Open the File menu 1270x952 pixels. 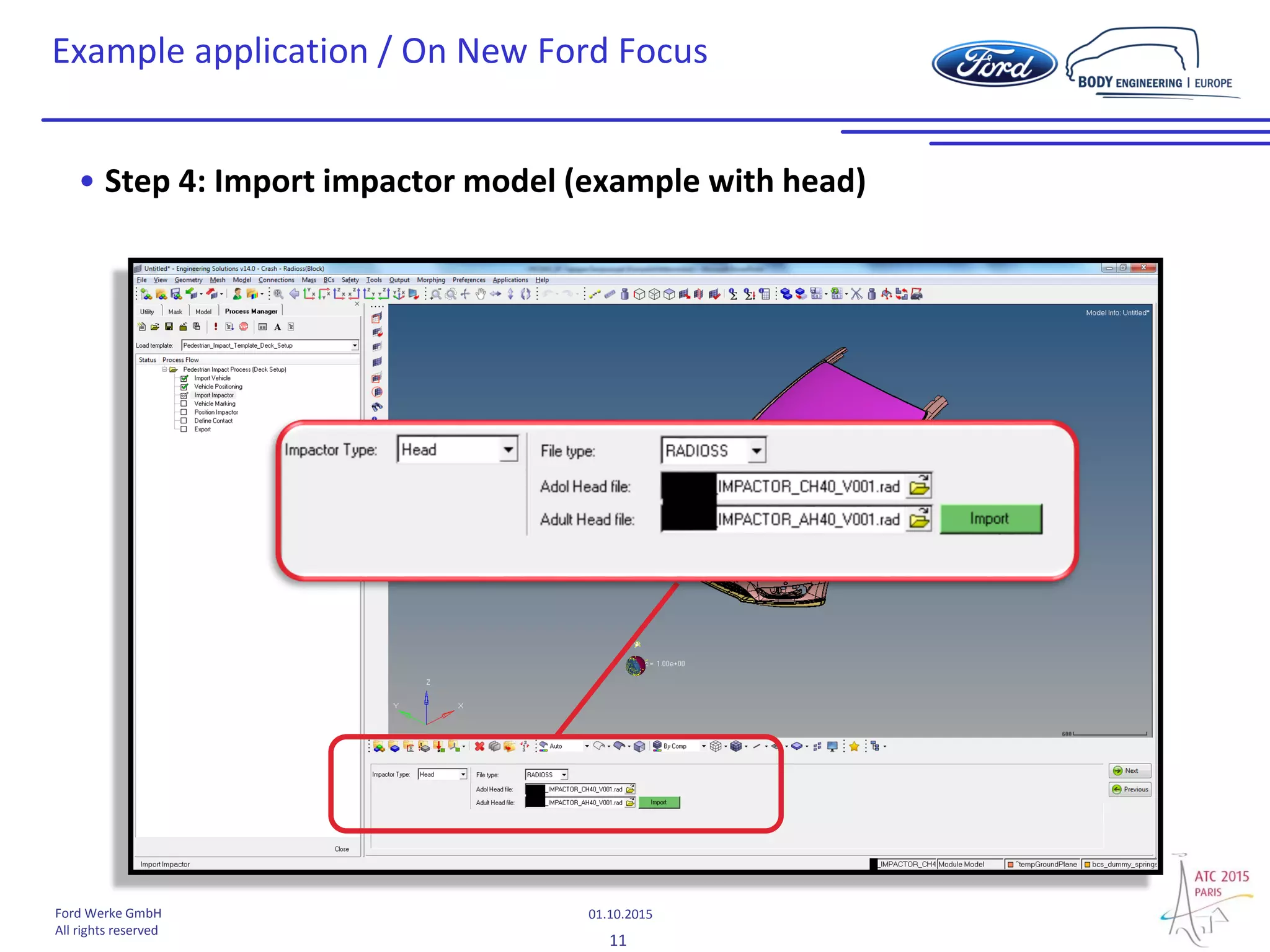point(141,280)
